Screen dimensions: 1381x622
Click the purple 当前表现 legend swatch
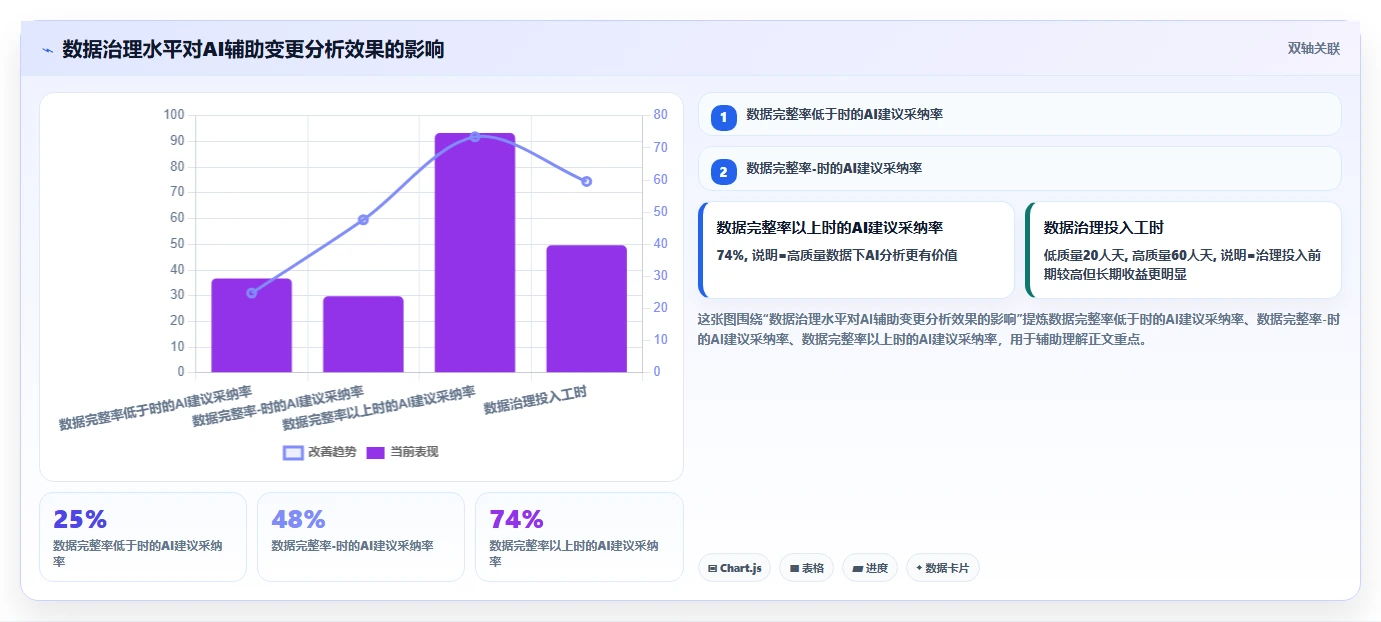[376, 452]
